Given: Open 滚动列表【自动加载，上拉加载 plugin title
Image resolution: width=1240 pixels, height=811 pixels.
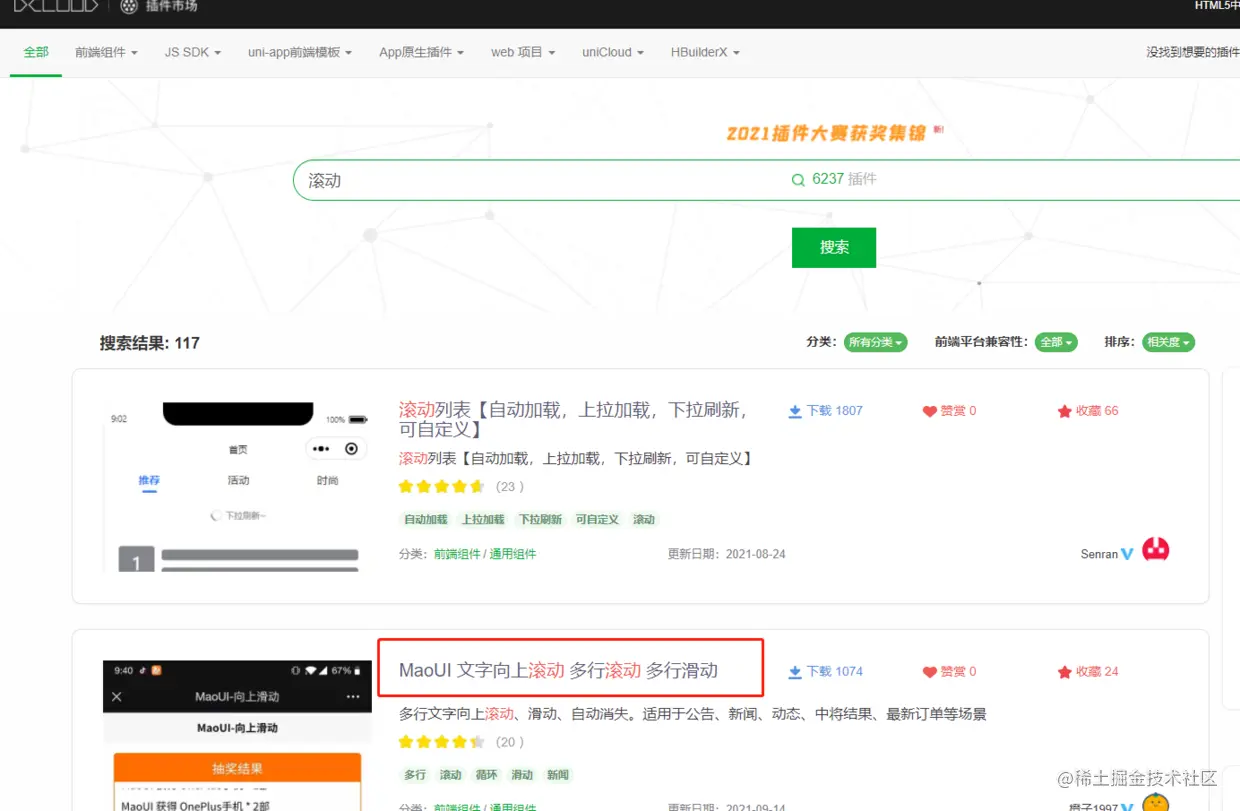Looking at the screenshot, I should coord(574,419).
